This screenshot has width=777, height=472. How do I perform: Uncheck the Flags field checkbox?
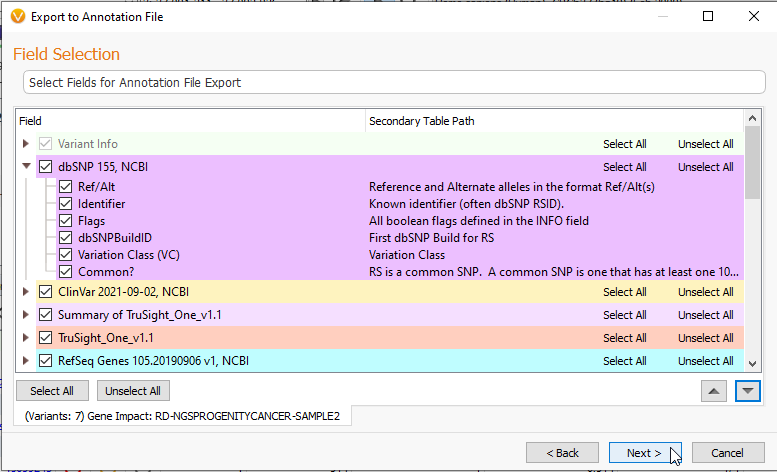click(x=65, y=221)
